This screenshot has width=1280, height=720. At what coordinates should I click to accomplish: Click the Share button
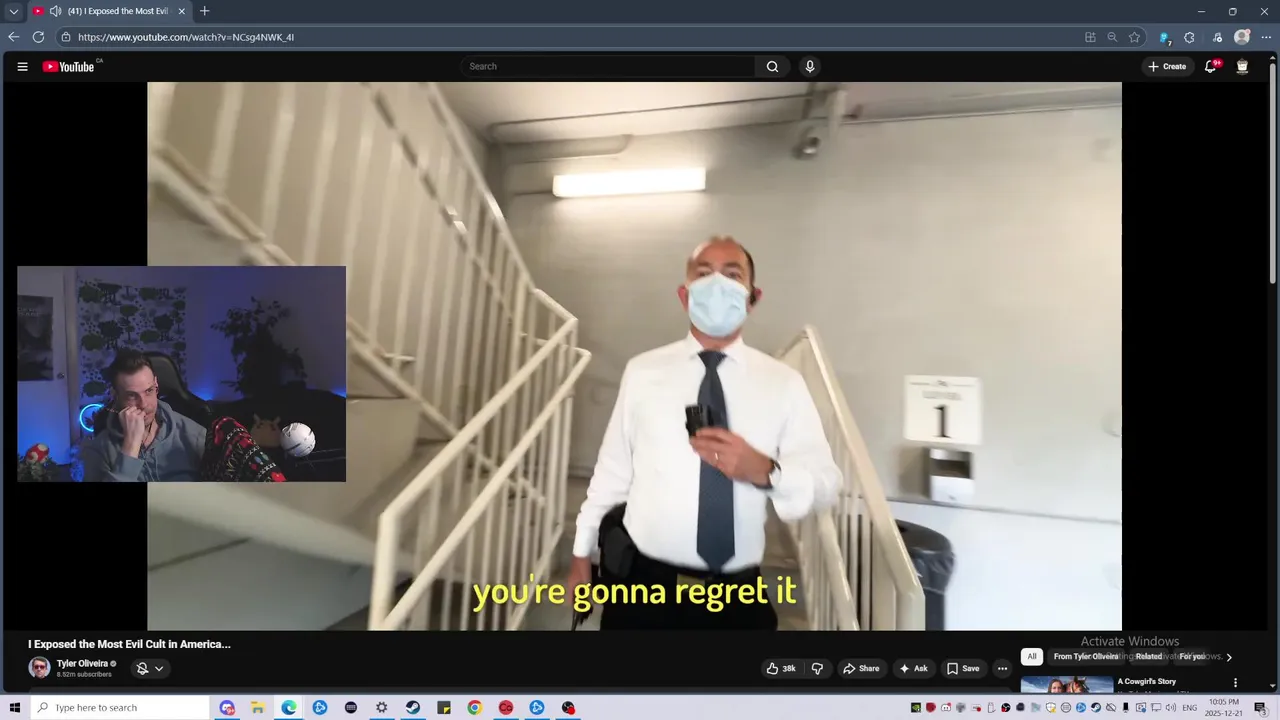coord(861,669)
